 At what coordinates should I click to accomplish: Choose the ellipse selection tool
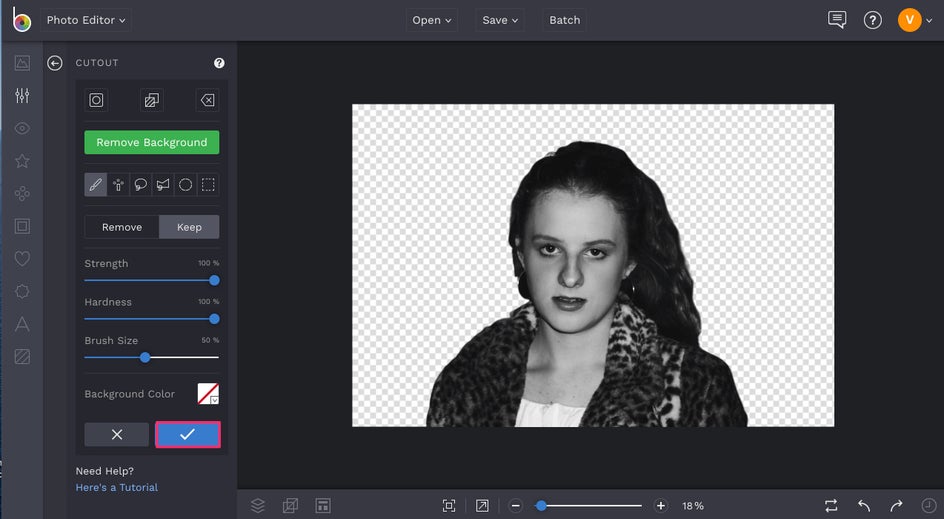[x=186, y=185]
